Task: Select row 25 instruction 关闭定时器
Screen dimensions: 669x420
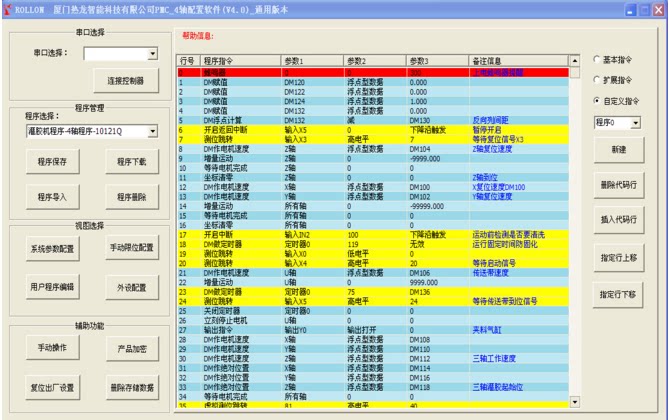Action: click(221, 311)
